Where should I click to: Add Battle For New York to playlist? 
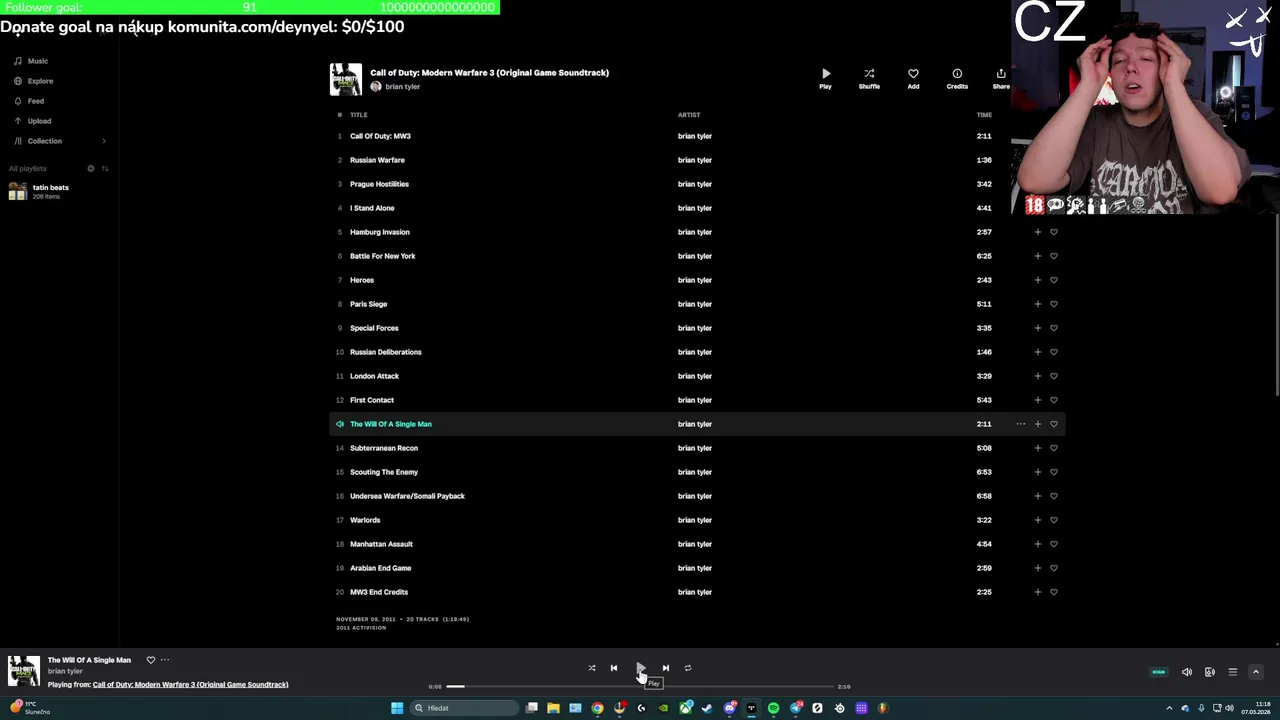[1037, 256]
